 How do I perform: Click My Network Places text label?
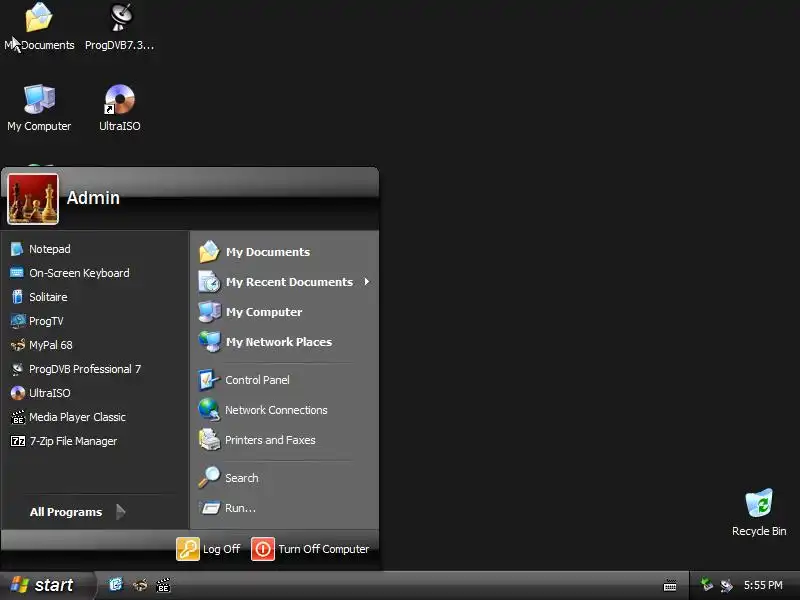279,342
